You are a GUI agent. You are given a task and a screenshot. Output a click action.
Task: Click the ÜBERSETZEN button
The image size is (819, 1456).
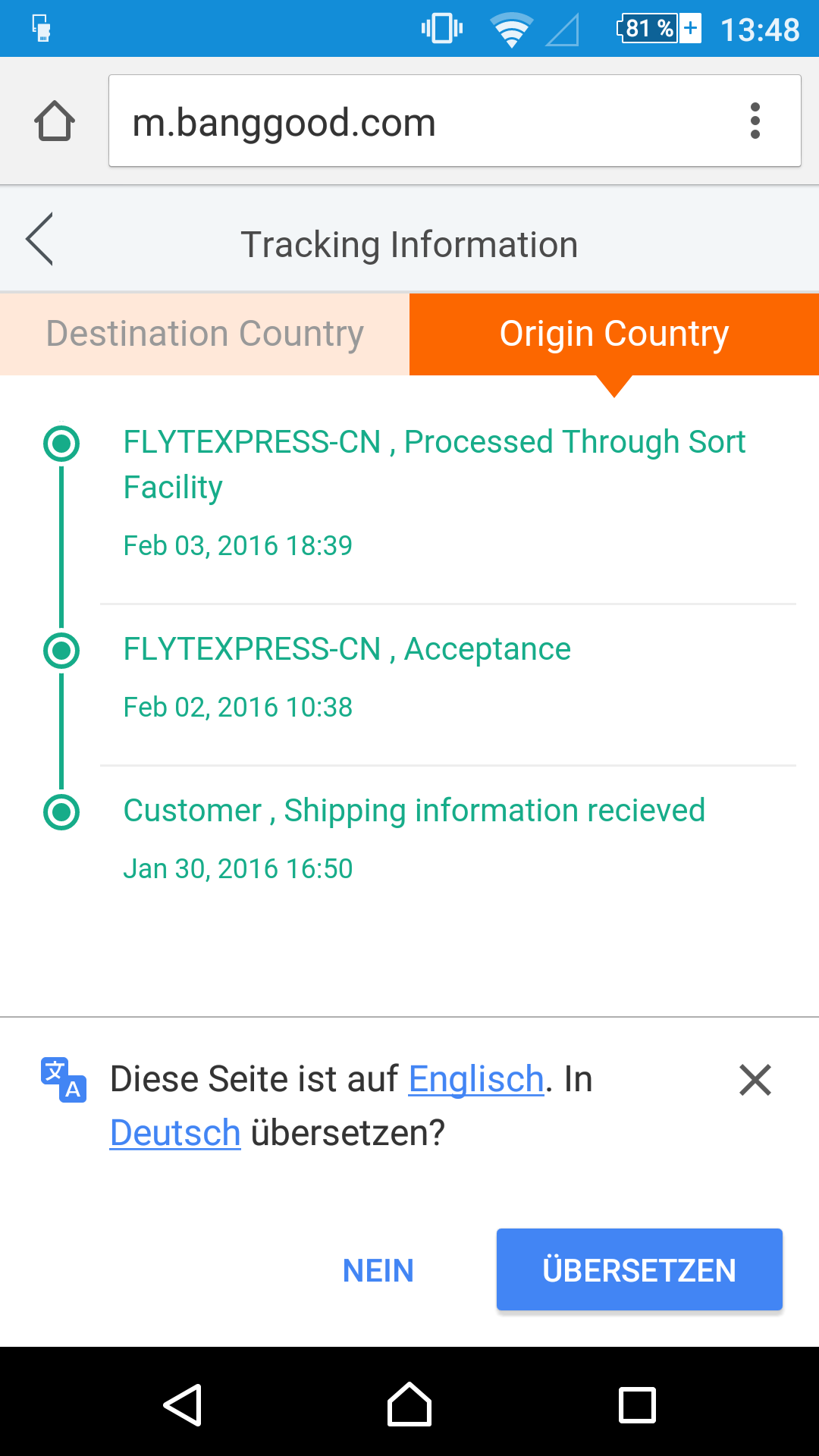click(639, 1269)
